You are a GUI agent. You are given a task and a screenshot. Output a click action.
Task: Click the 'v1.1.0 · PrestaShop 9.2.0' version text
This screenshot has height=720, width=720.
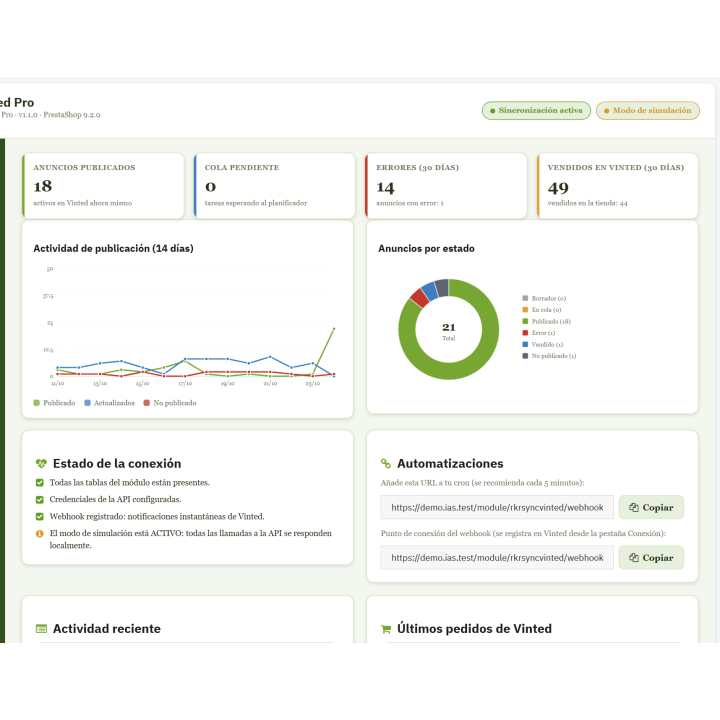click(59, 115)
